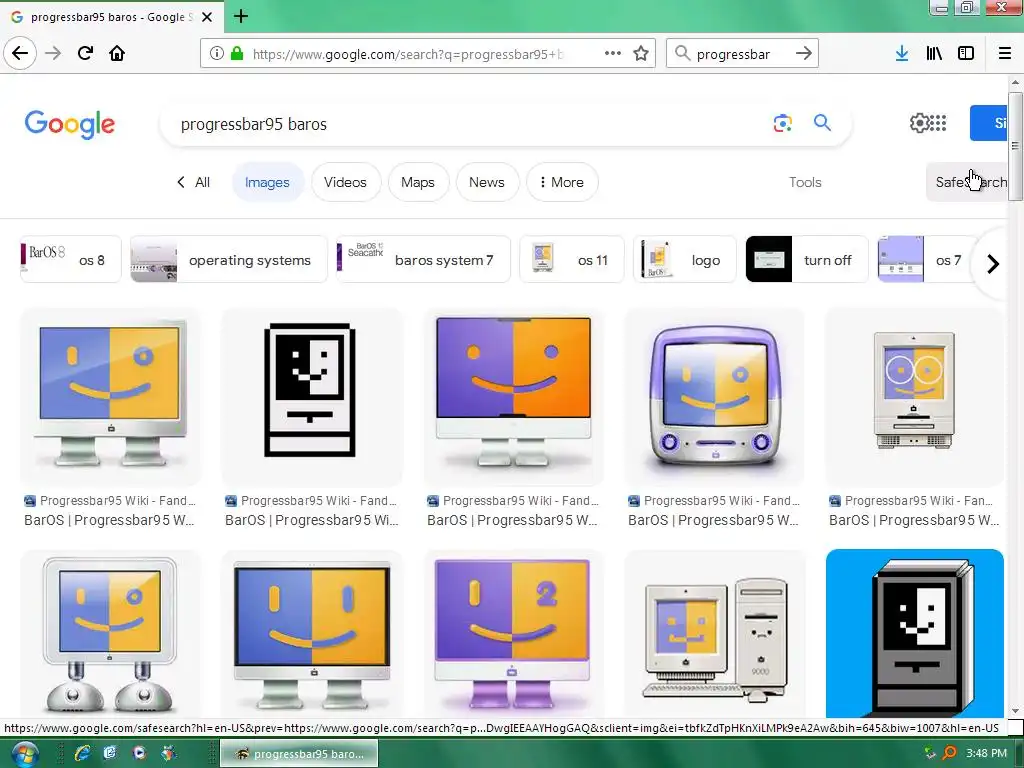
Task: Open the purple-orange iMac style image
Action: click(x=513, y=396)
